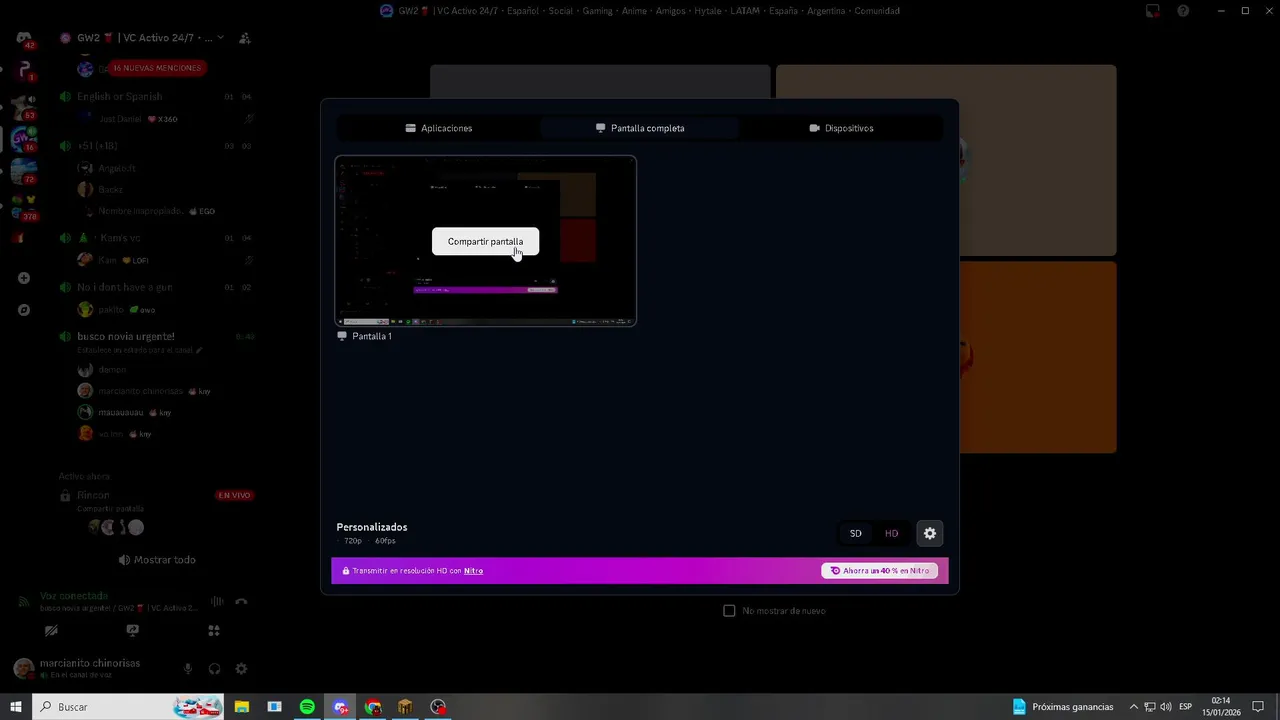Viewport: 1280px width, 720px height.
Task: Click the Add a Server plus icon
Action: tap(24, 278)
